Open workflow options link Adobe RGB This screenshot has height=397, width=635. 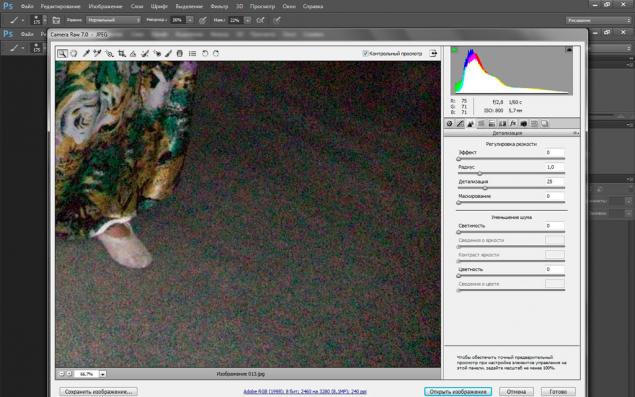[305, 391]
